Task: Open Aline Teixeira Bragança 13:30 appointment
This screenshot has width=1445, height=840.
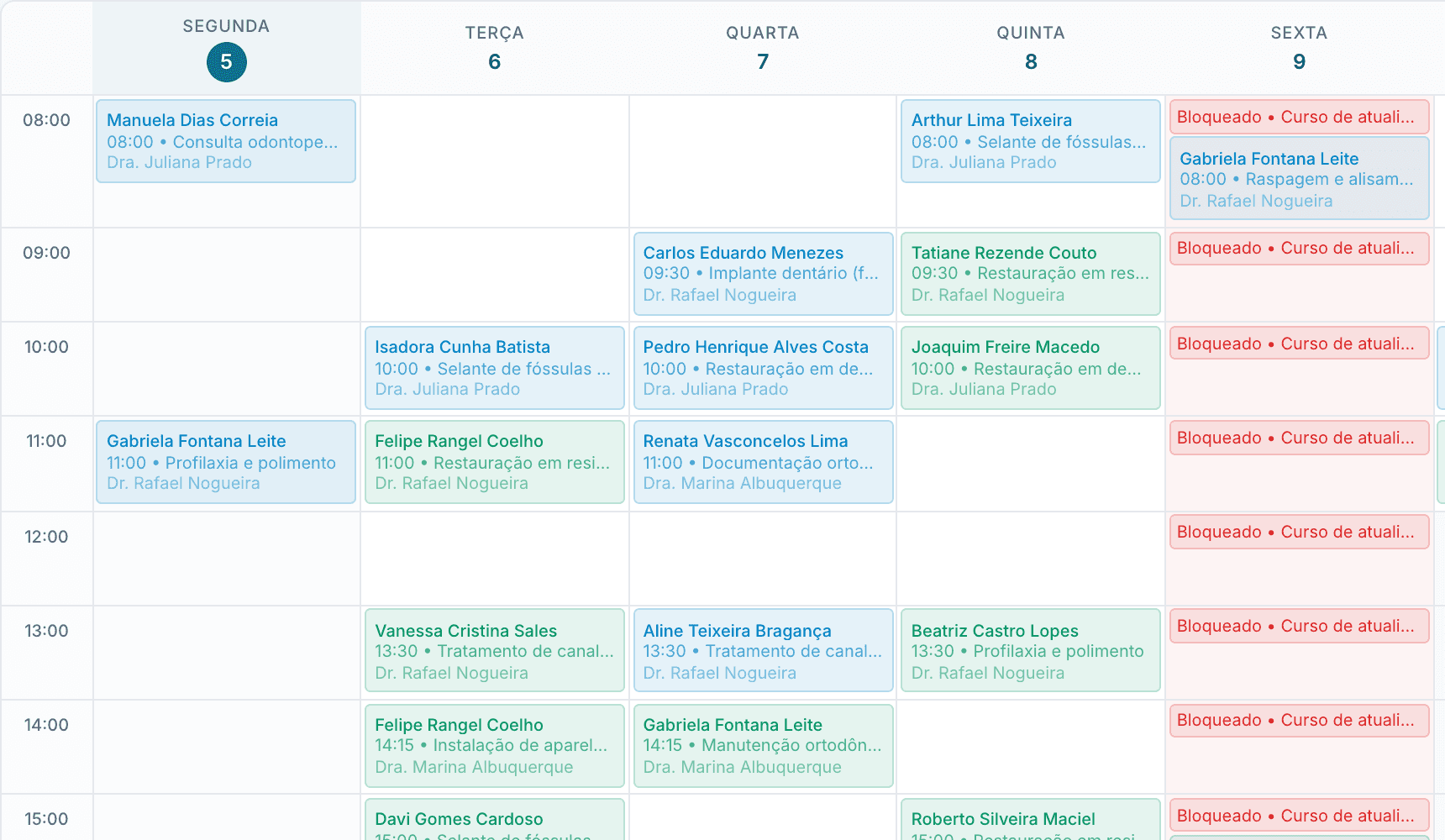Action: tap(763, 650)
